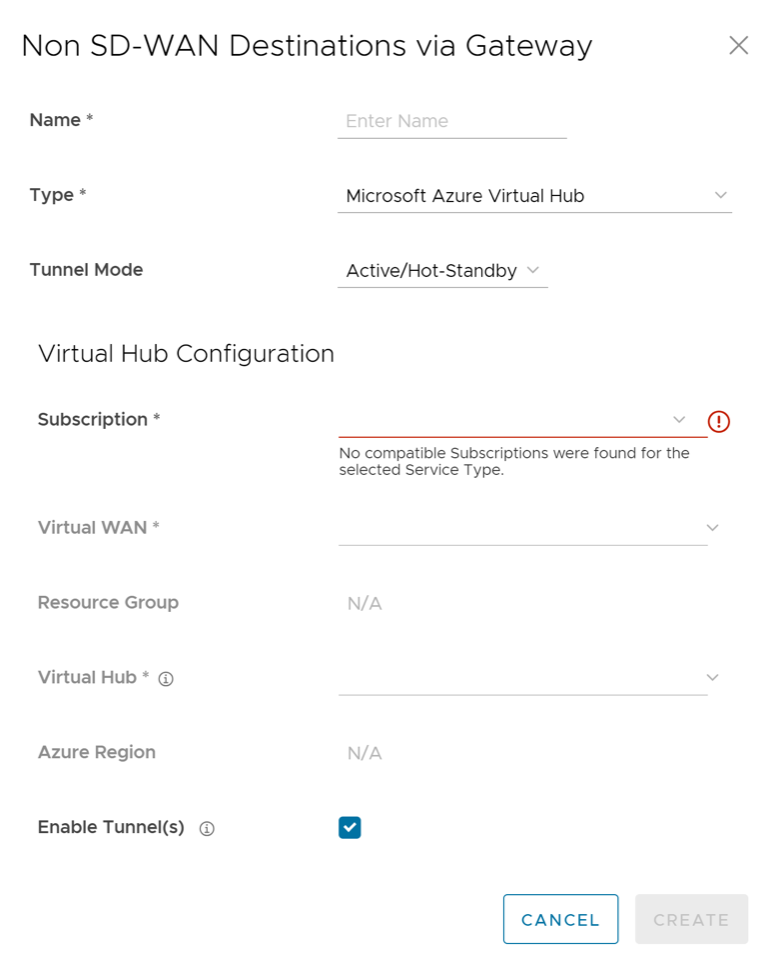Focus the Enter Name input field
This screenshot has width=769, height=972.
[x=452, y=121]
